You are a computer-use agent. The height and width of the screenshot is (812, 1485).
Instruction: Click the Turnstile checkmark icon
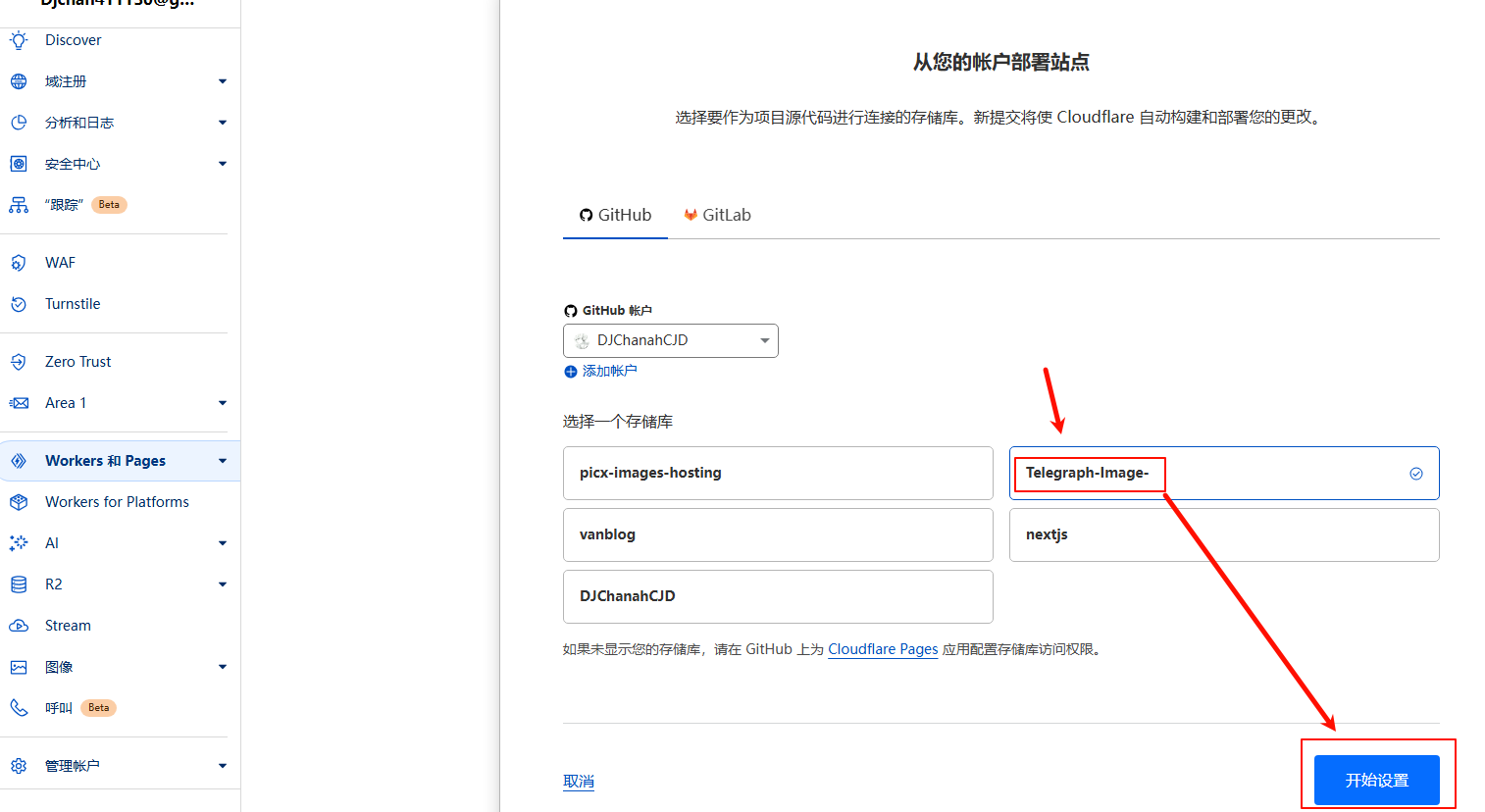coord(19,304)
